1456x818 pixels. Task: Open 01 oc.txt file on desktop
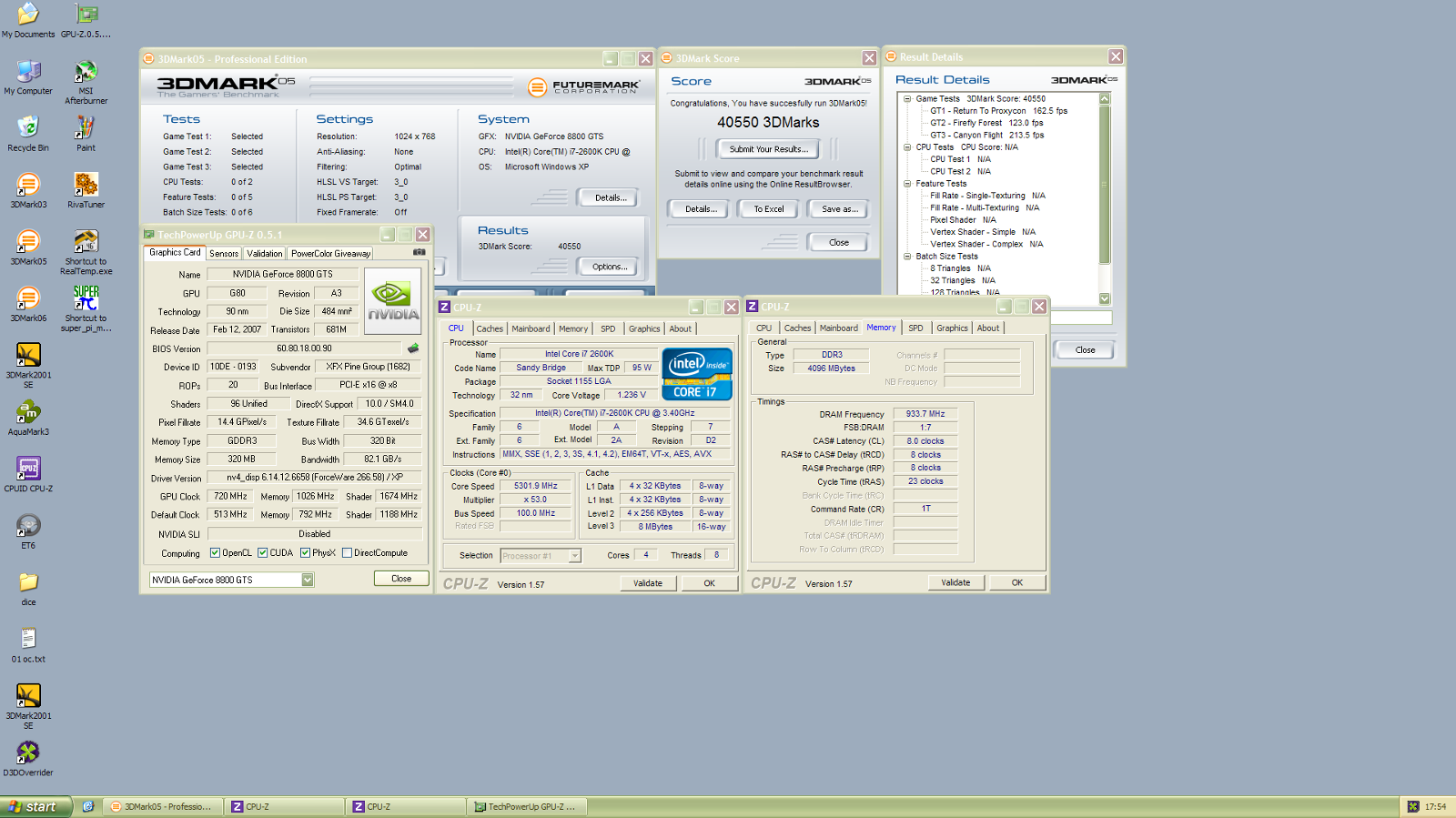28,646
